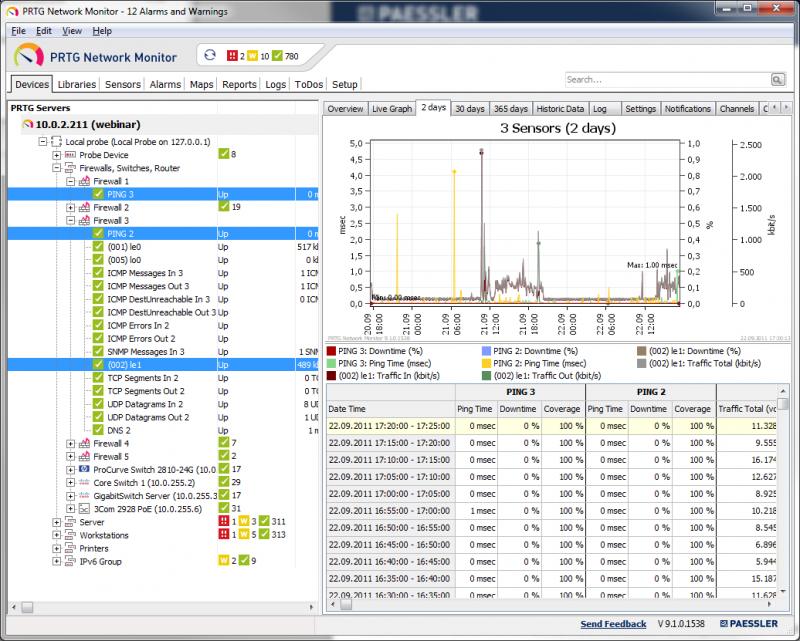The height and width of the screenshot is (641, 800).
Task: Click the yellow warning icon in IPv6 Group row
Action: coord(223,560)
